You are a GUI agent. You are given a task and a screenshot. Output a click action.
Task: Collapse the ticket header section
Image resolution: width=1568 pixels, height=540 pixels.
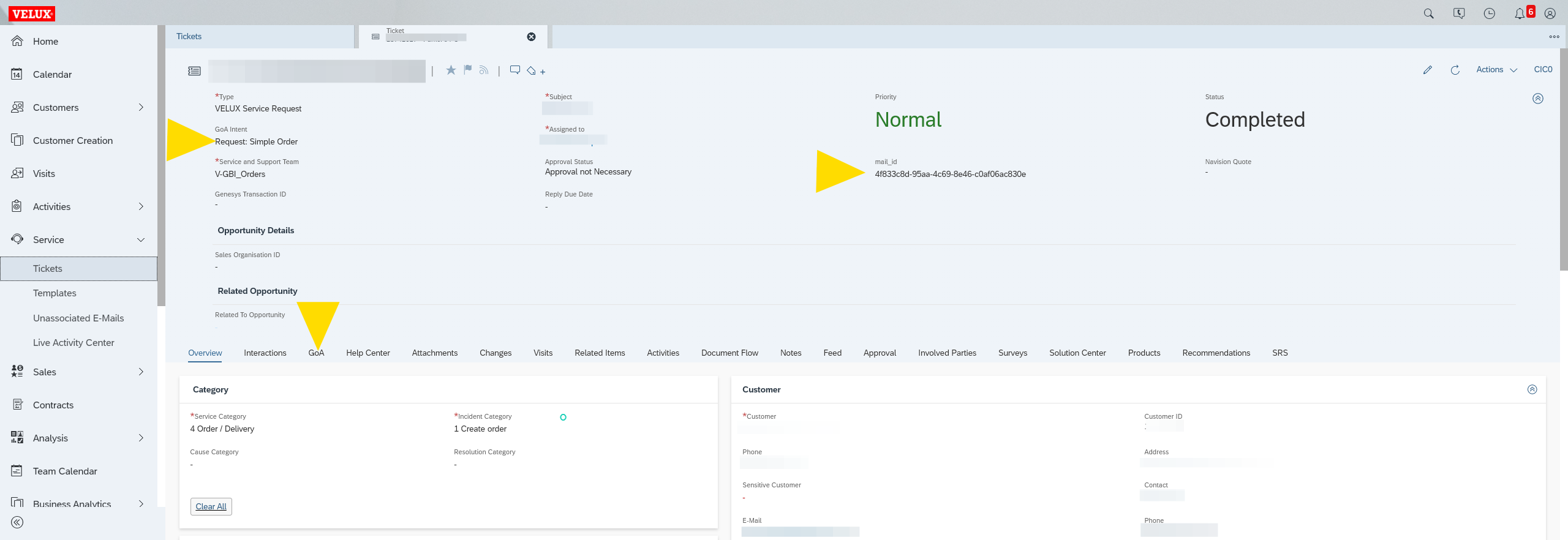coord(1537,99)
